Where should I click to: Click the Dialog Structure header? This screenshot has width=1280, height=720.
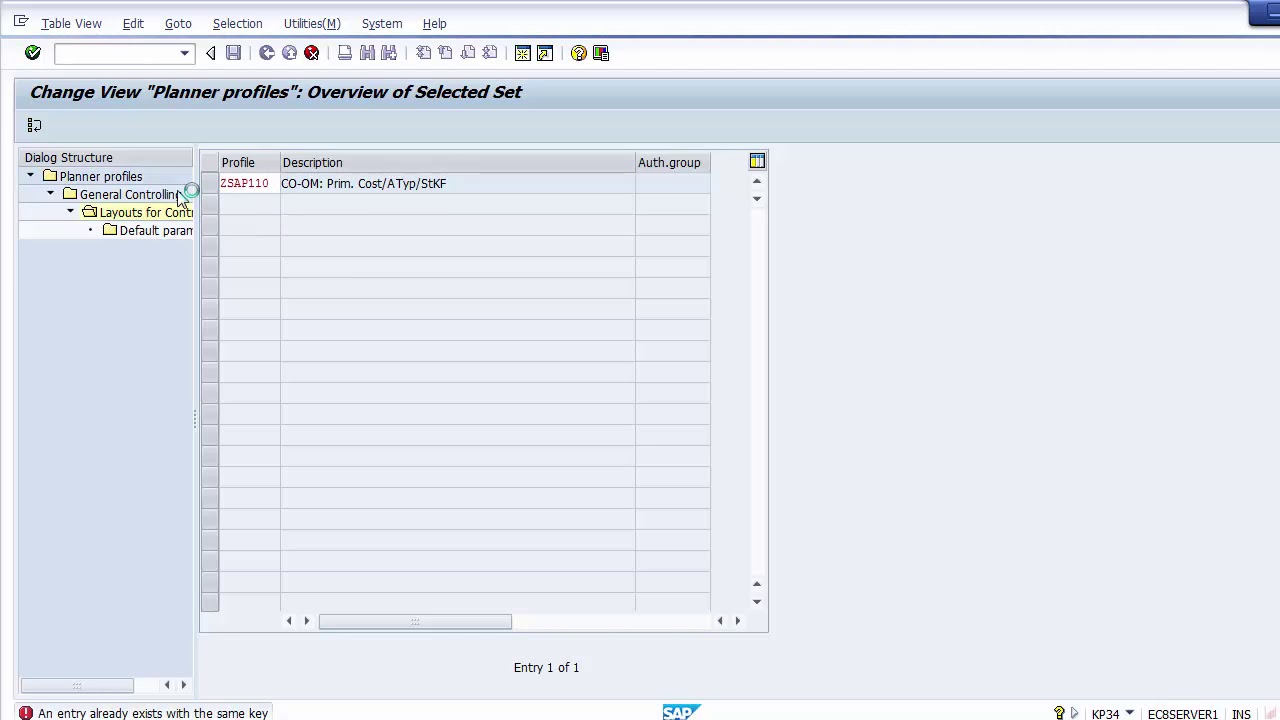pyautogui.click(x=107, y=157)
